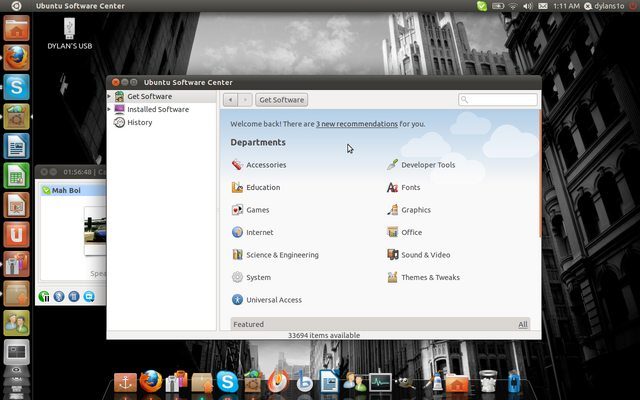Open the System department

(251, 277)
